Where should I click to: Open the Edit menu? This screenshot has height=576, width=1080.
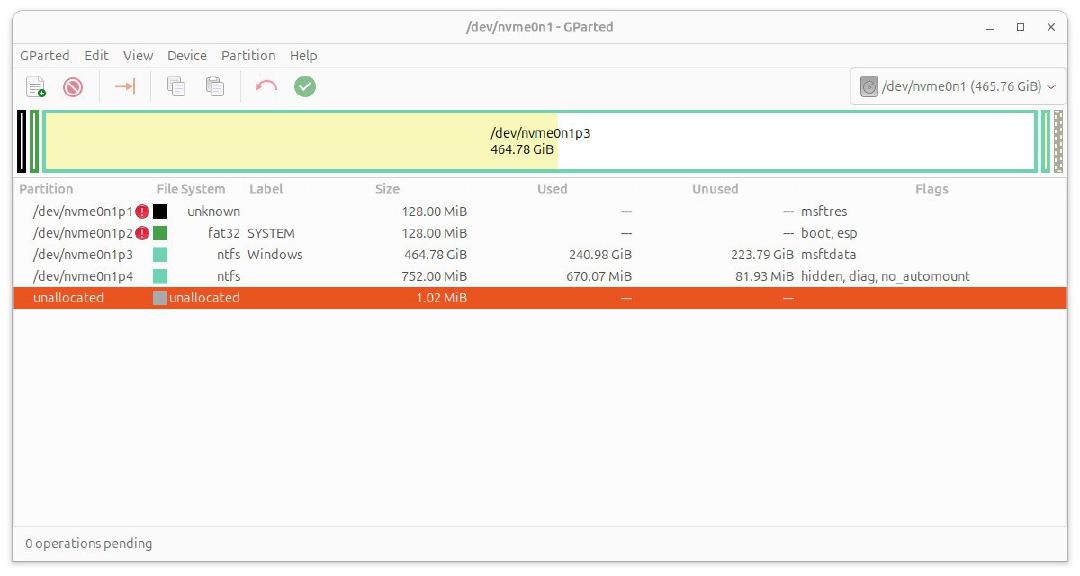(x=96, y=55)
